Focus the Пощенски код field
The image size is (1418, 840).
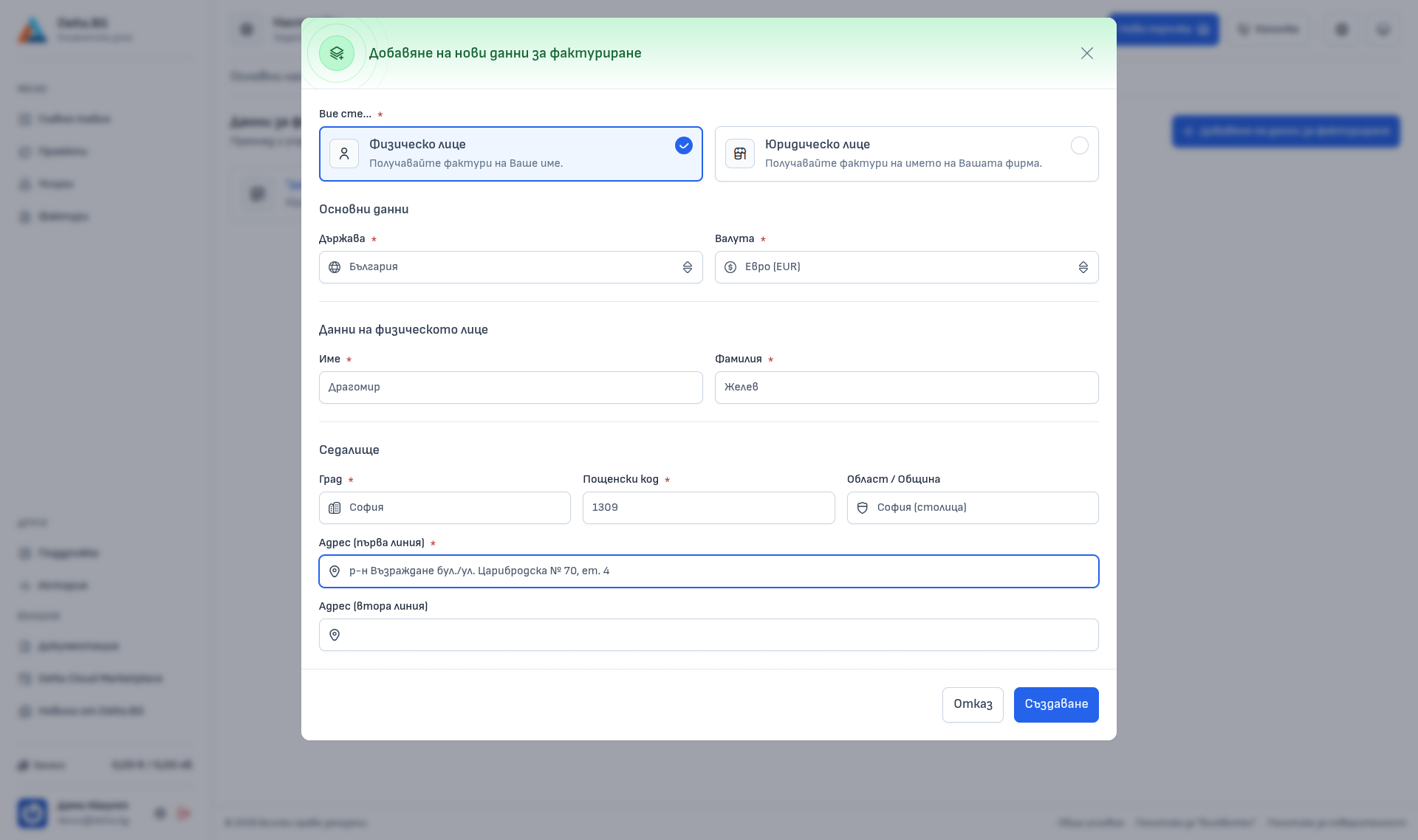(x=709, y=508)
